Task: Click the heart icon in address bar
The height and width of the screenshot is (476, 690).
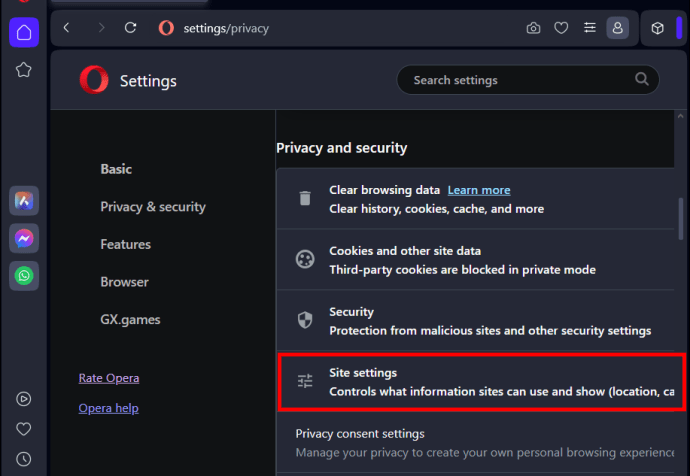Action: (561, 28)
